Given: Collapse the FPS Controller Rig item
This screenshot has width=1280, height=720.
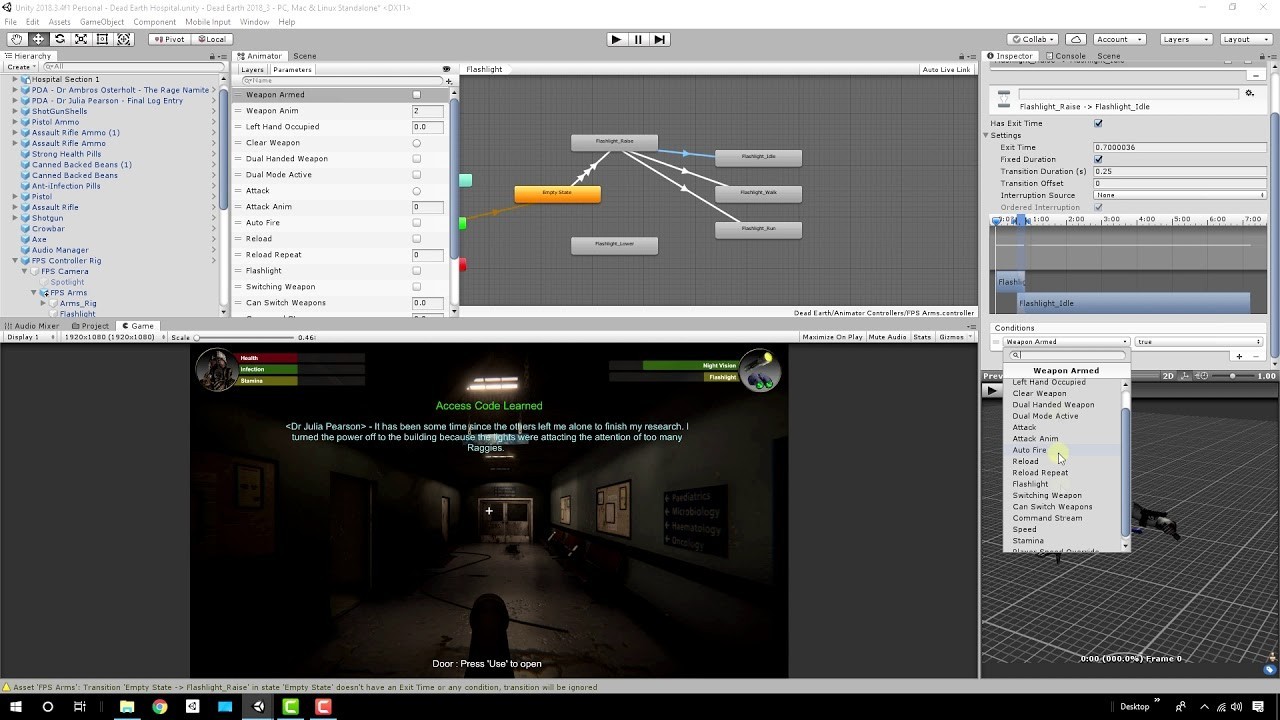Looking at the screenshot, I should [x=15, y=261].
